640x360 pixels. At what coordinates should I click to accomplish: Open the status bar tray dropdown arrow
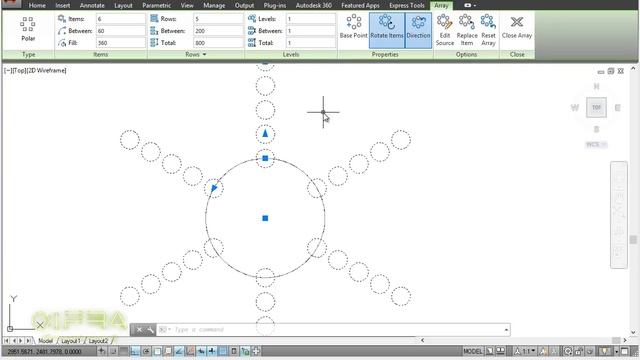[616, 351]
